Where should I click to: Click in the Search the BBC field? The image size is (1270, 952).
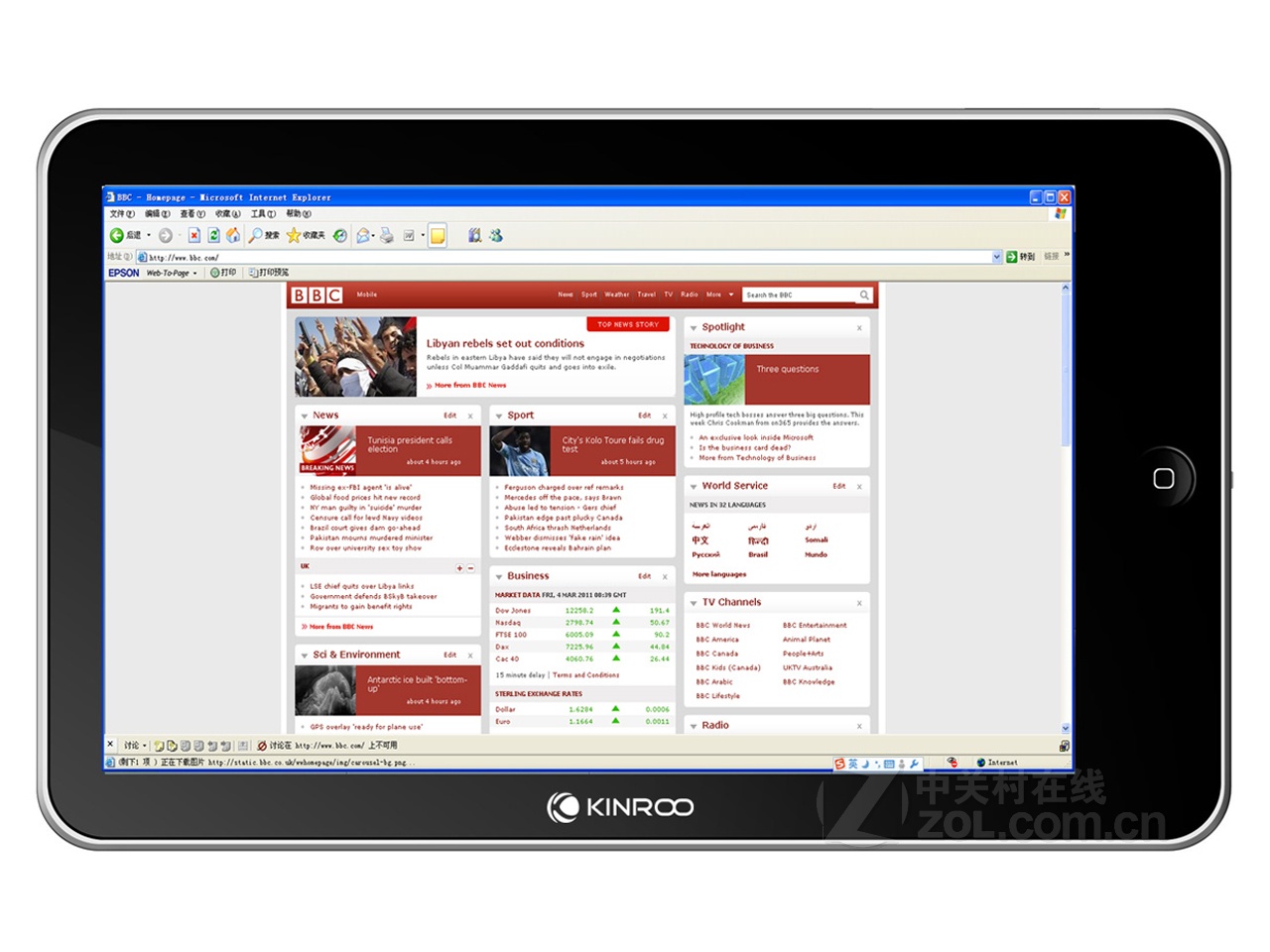pos(800,296)
